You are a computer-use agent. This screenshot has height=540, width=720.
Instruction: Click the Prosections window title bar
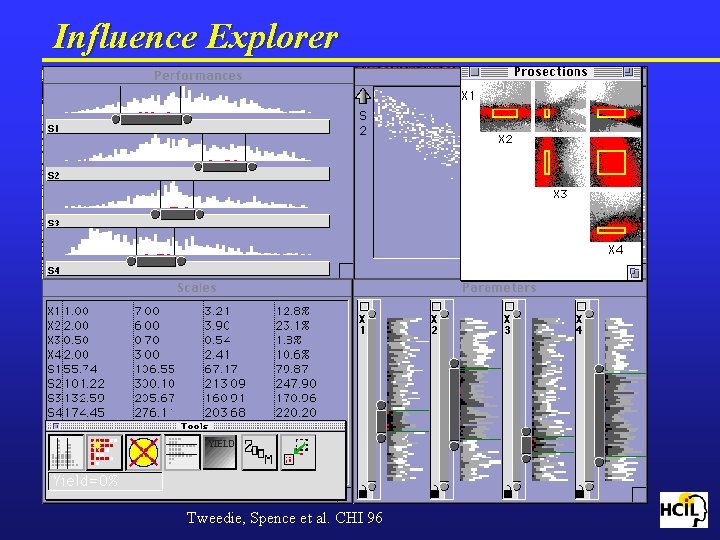point(551,72)
